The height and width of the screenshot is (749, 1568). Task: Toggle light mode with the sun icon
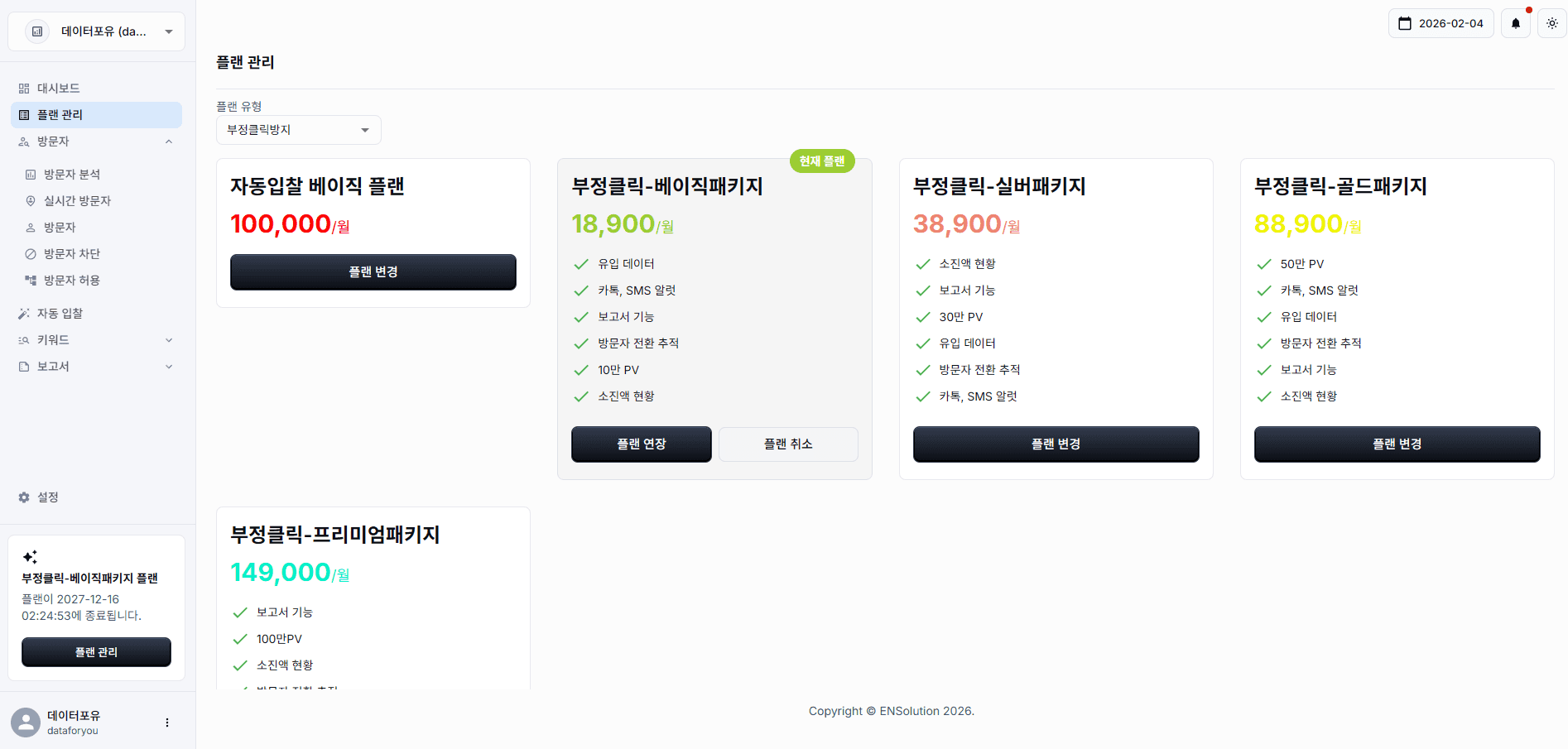pyautogui.click(x=1551, y=23)
